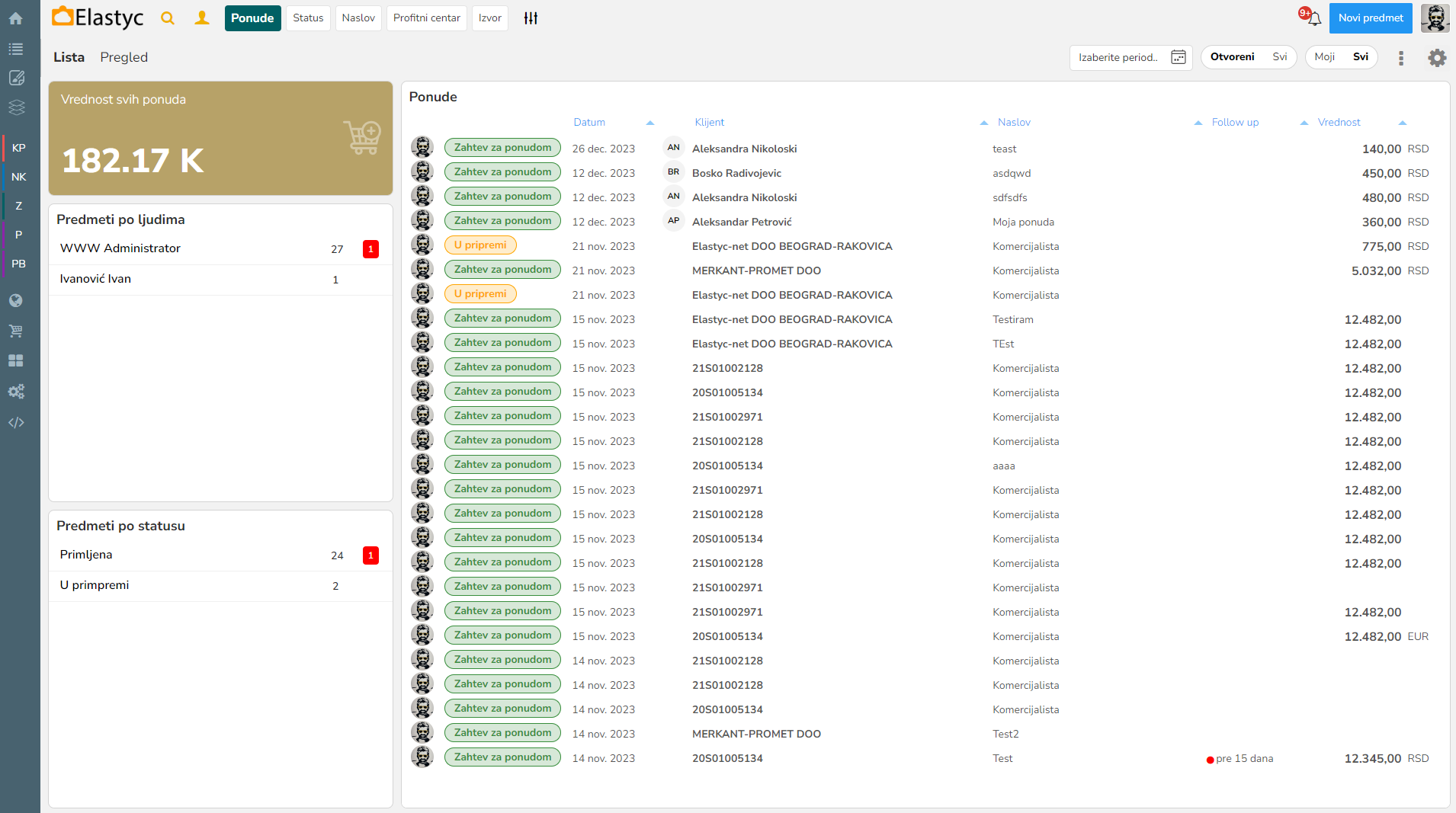Click the home icon in sidebar
The image size is (1456, 813).
pos(16,18)
